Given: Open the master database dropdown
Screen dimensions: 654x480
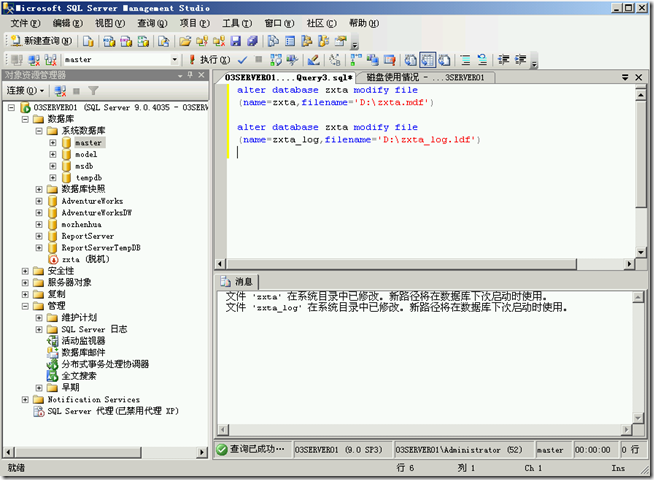Looking at the screenshot, I should 174,60.
